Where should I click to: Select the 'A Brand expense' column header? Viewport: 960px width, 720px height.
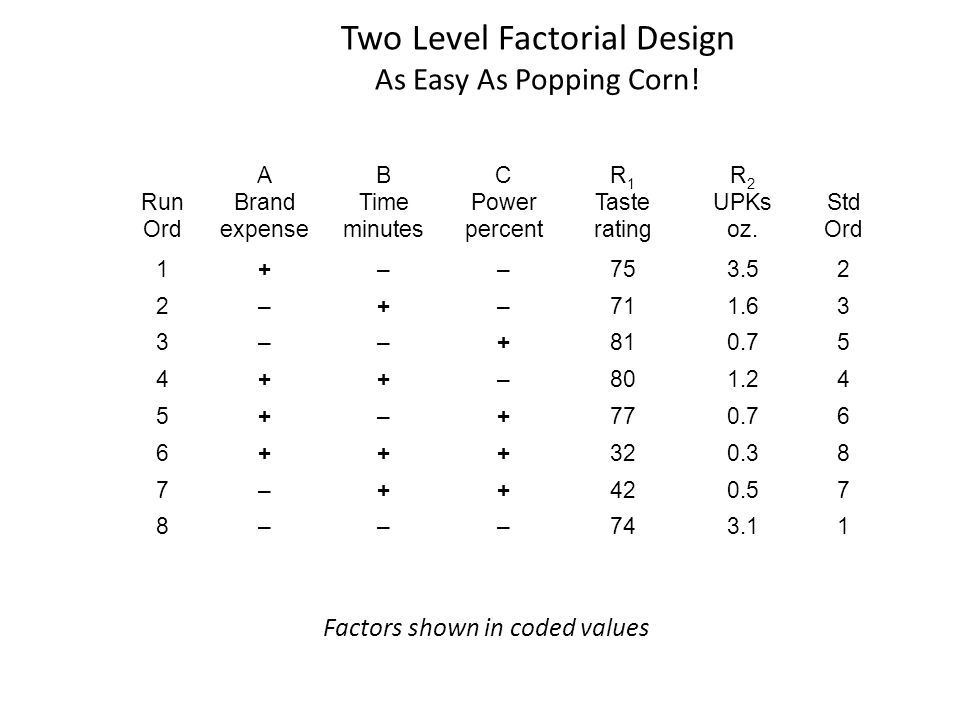(264, 203)
